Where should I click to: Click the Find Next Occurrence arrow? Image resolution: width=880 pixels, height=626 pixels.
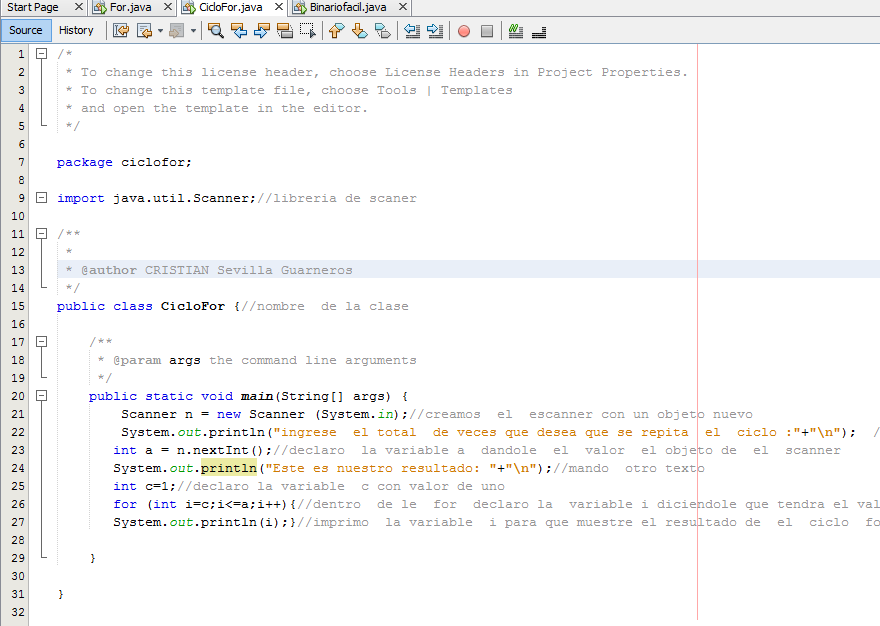pos(260,31)
